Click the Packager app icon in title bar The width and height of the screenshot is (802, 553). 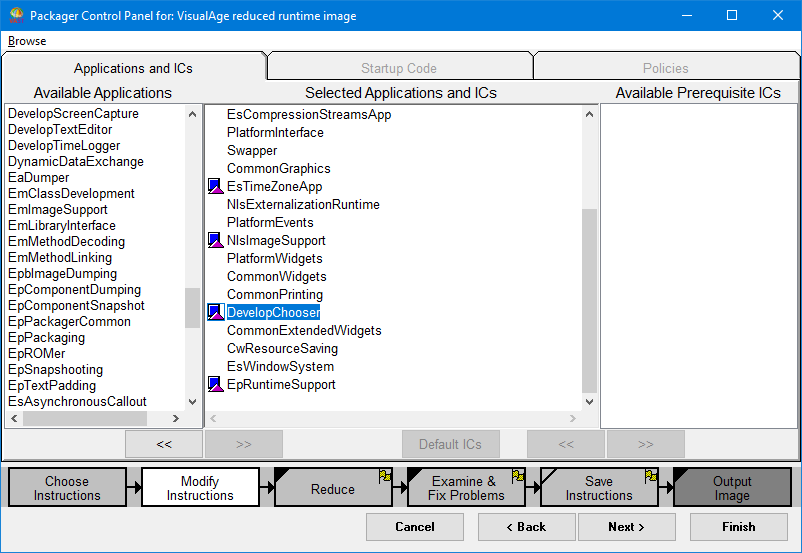15,16
